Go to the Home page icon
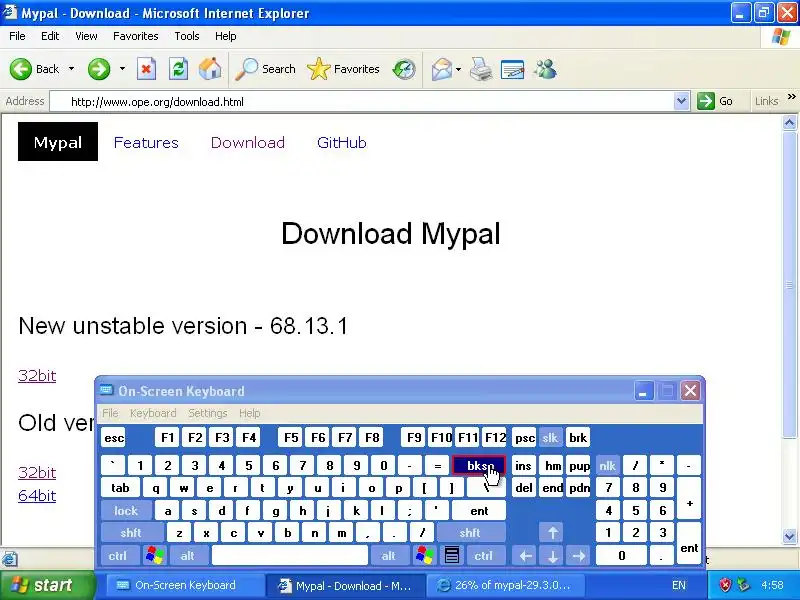This screenshot has height=600, width=800. (210, 68)
